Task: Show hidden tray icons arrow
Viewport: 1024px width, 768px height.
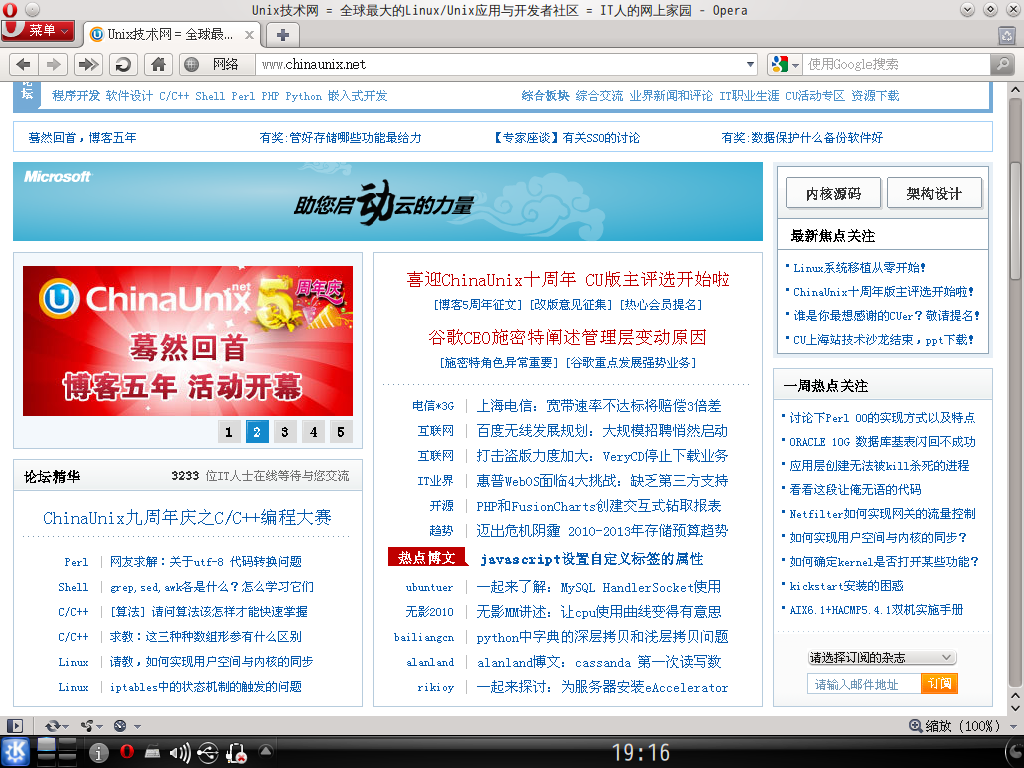Action: click(266, 750)
